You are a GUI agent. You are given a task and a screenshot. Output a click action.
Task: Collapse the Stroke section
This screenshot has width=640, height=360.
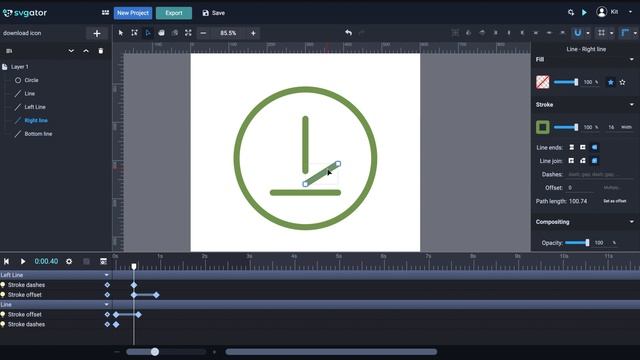631,105
